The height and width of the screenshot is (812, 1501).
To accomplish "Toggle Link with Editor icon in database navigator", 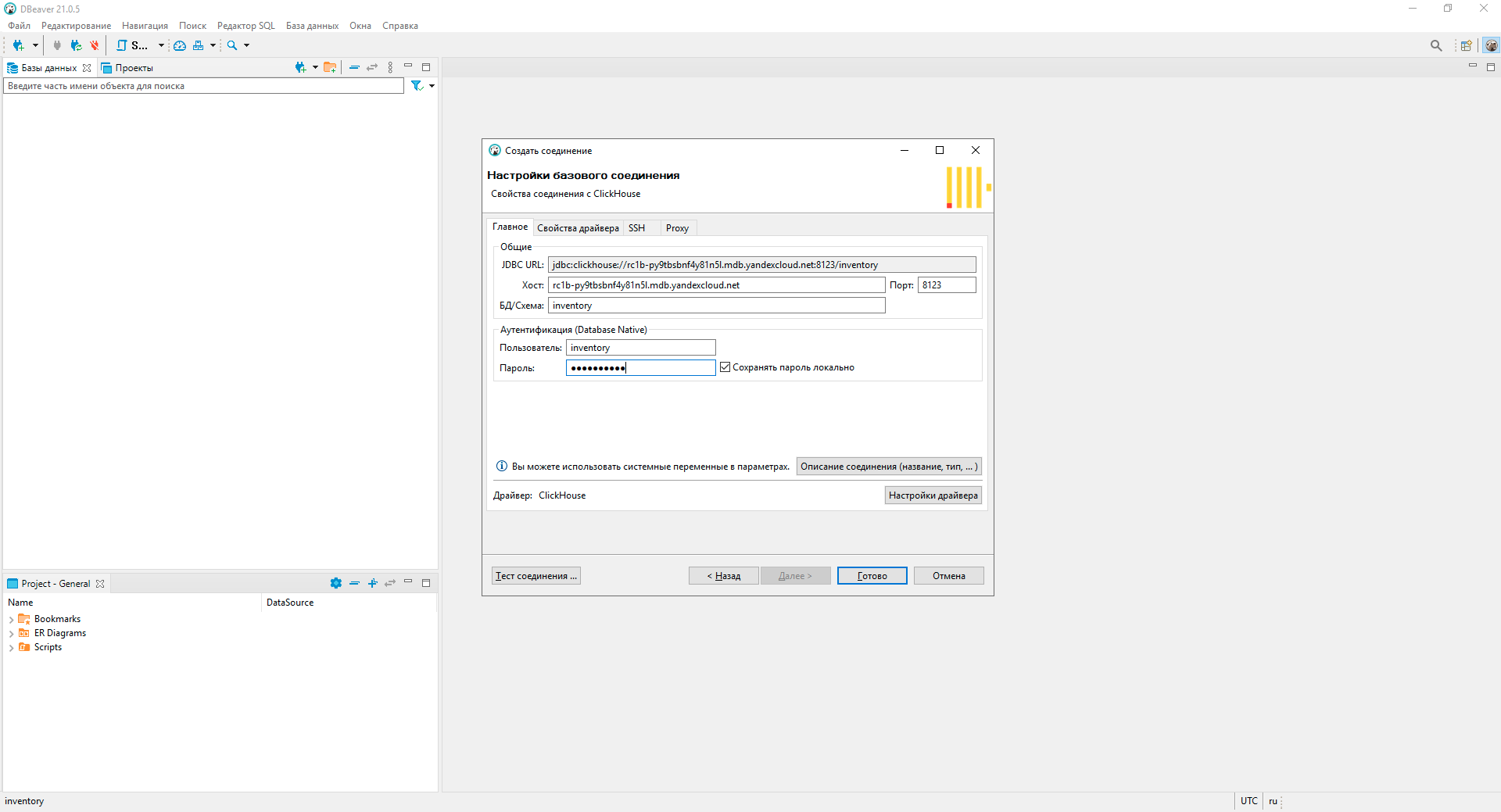I will click(372, 67).
